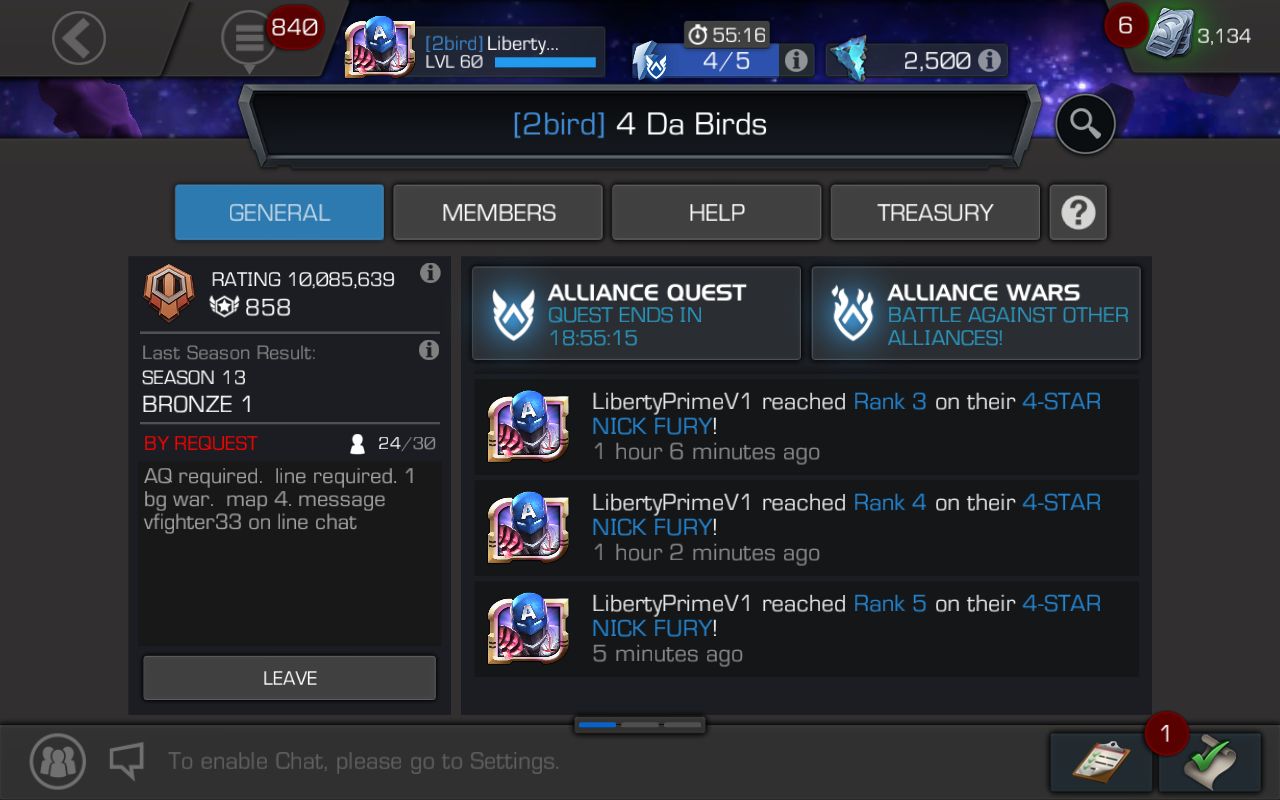Switch to the TREASURY tab
This screenshot has height=800, width=1280.
(x=935, y=212)
